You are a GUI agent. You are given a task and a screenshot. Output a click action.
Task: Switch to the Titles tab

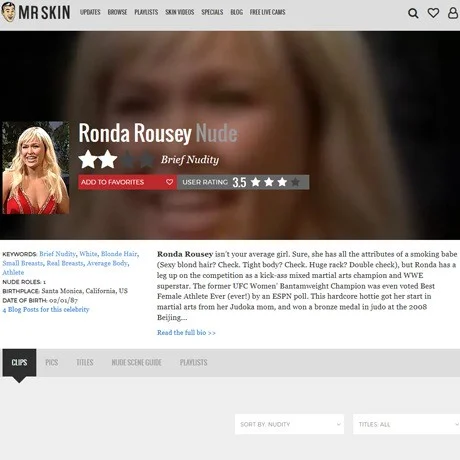click(x=85, y=362)
